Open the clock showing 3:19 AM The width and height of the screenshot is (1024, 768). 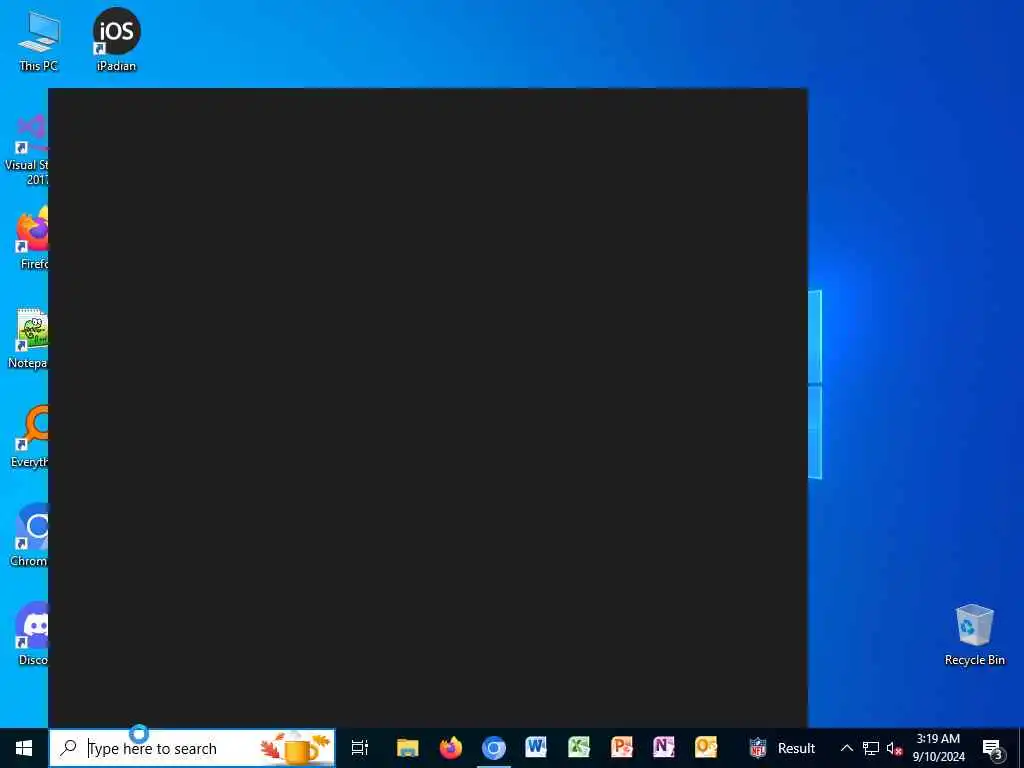click(938, 748)
